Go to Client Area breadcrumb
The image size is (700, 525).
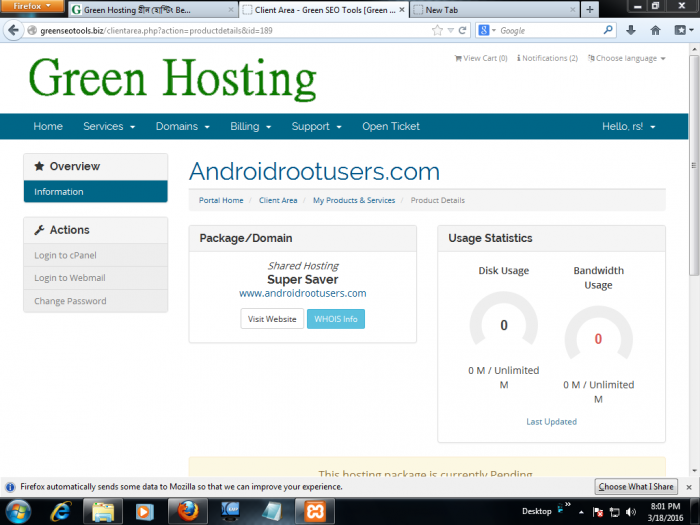[x=278, y=200]
